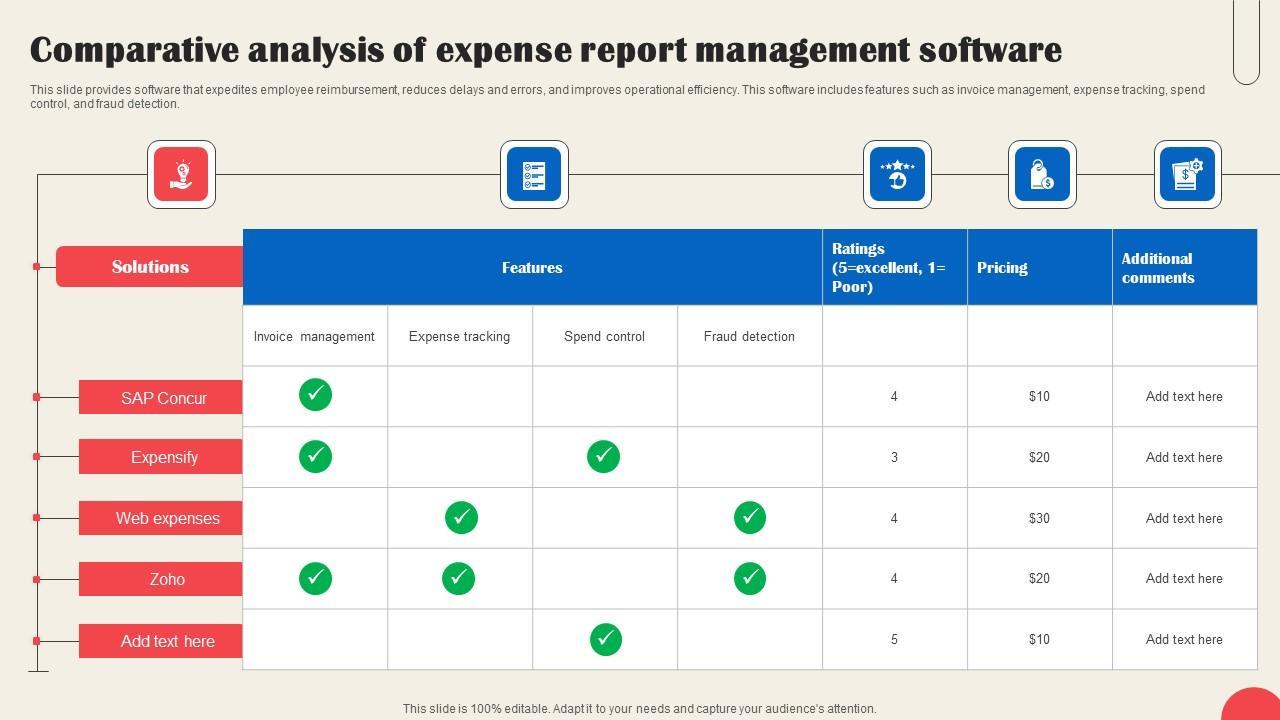The image size is (1280, 720).
Task: Select the price tag Pricing icon
Action: pos(1042,175)
